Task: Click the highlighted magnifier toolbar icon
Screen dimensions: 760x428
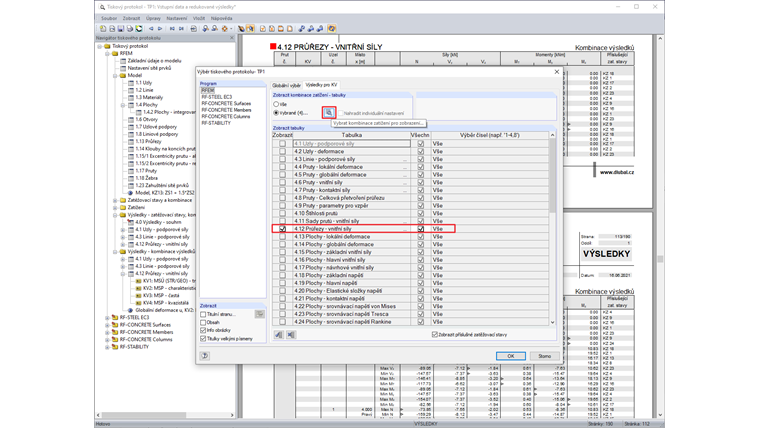Action: (250, 29)
